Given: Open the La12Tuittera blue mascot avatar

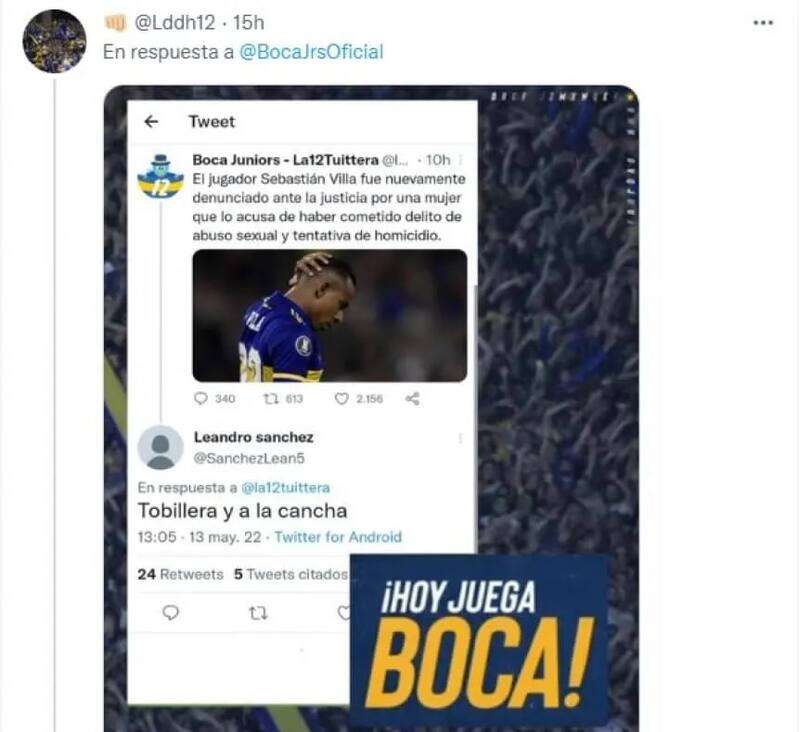Looking at the screenshot, I should (x=160, y=176).
